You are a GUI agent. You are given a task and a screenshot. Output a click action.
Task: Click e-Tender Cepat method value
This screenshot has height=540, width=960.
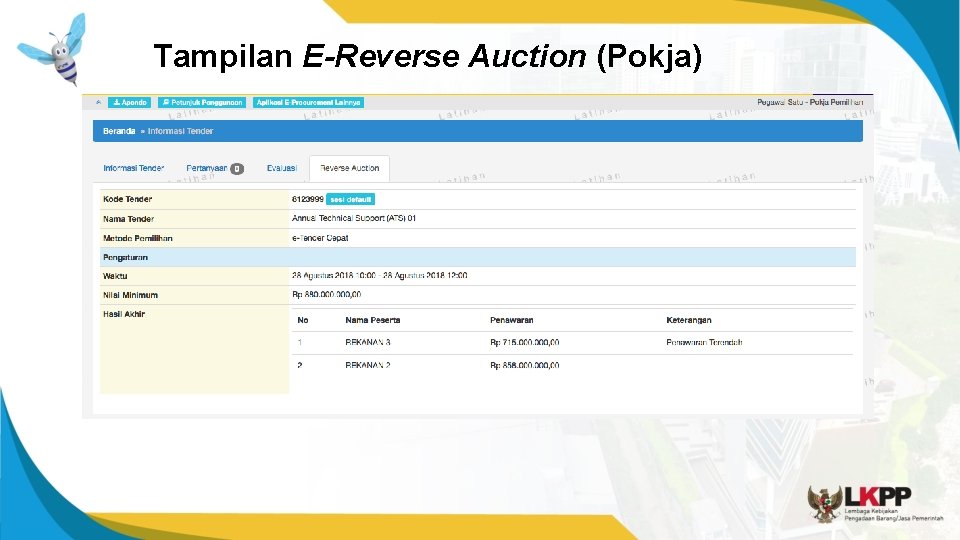tap(320, 238)
